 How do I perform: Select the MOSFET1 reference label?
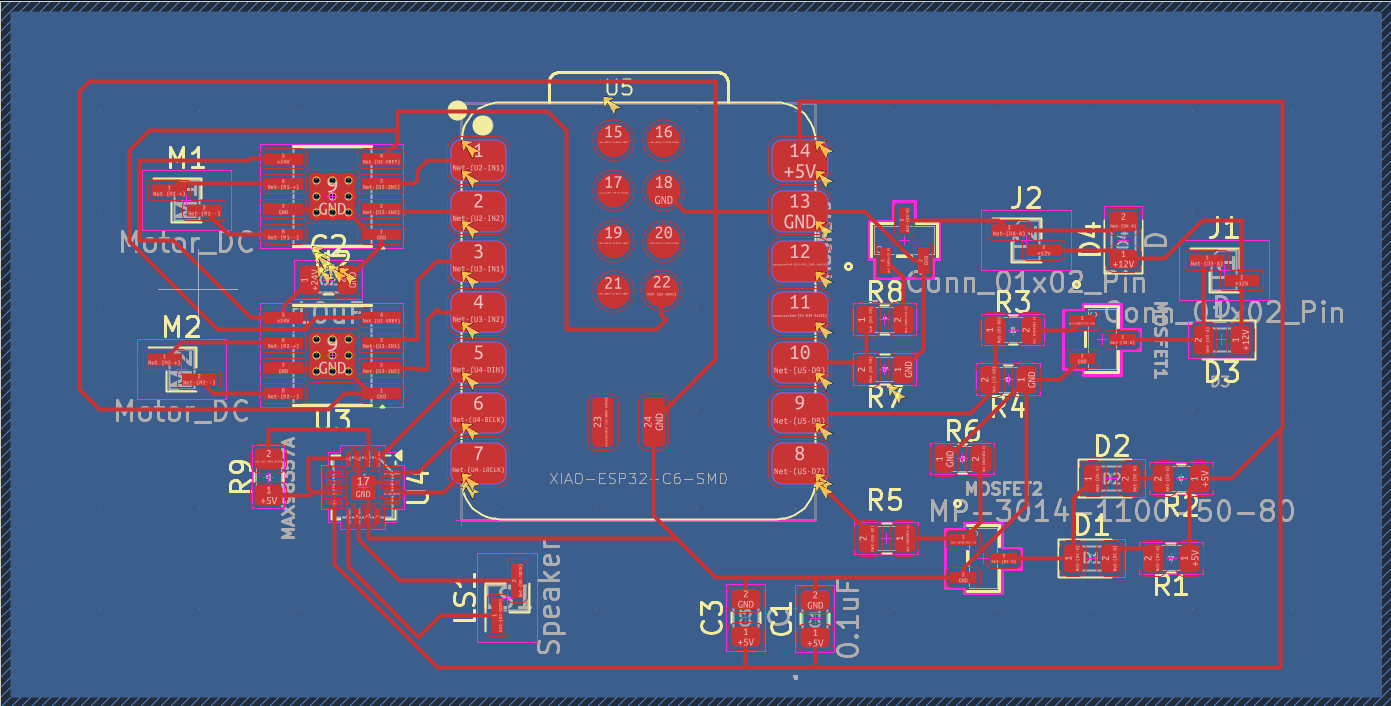[x=1162, y=340]
